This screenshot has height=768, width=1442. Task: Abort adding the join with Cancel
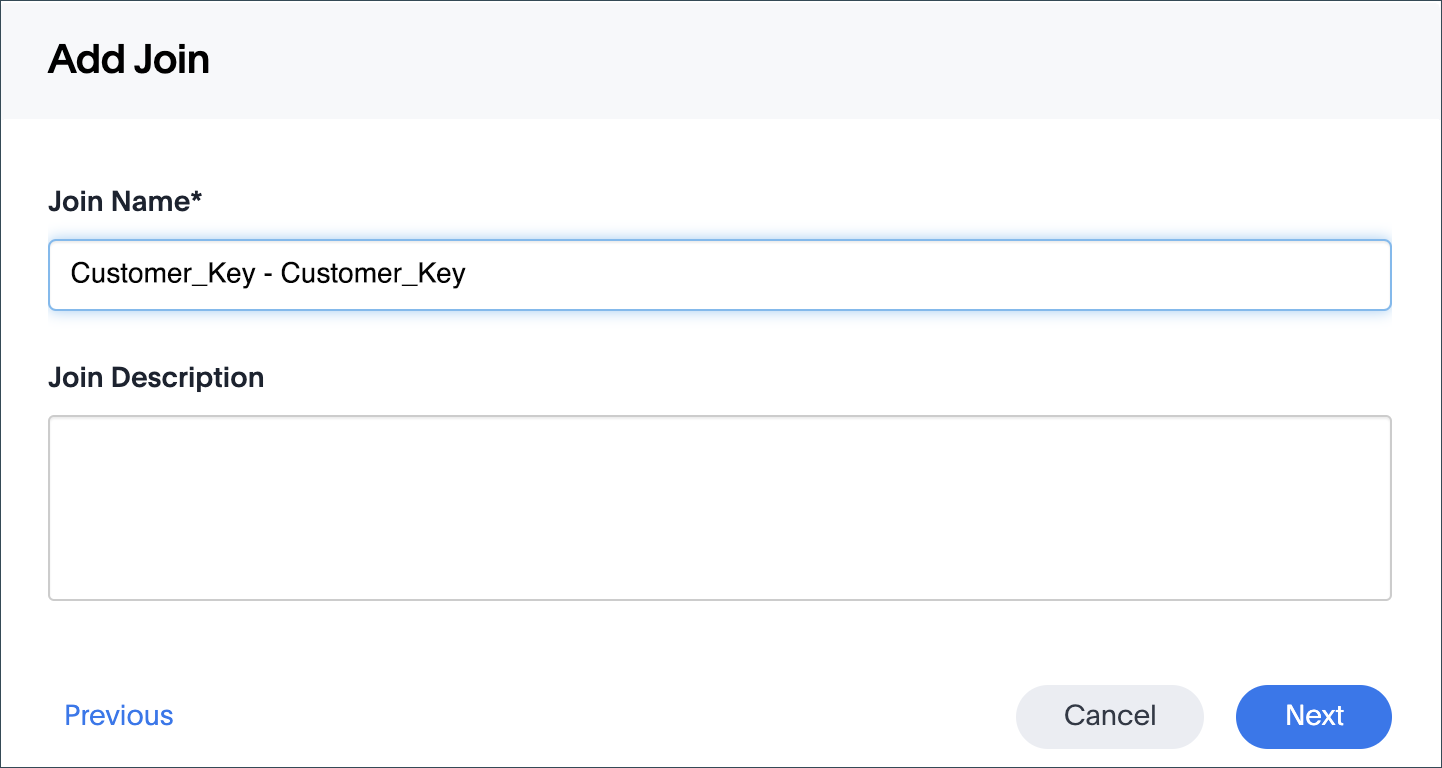point(1109,716)
